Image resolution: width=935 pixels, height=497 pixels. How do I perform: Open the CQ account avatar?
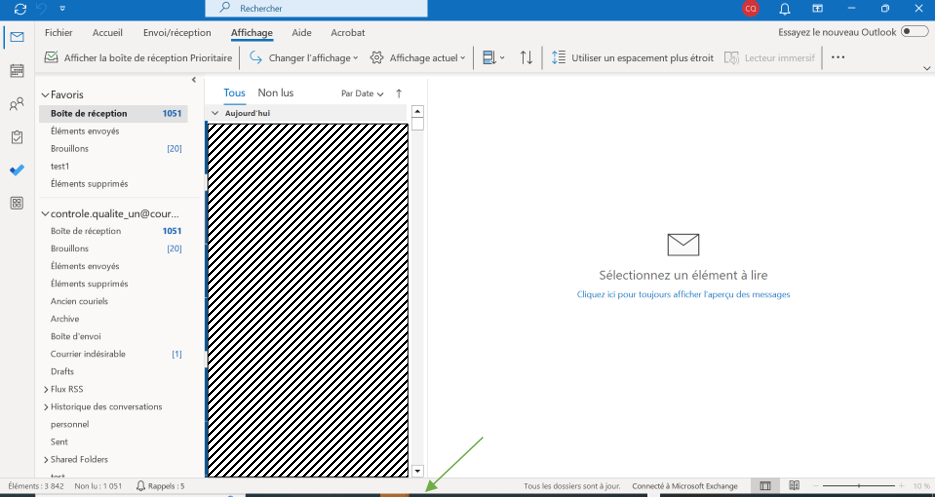coord(751,8)
